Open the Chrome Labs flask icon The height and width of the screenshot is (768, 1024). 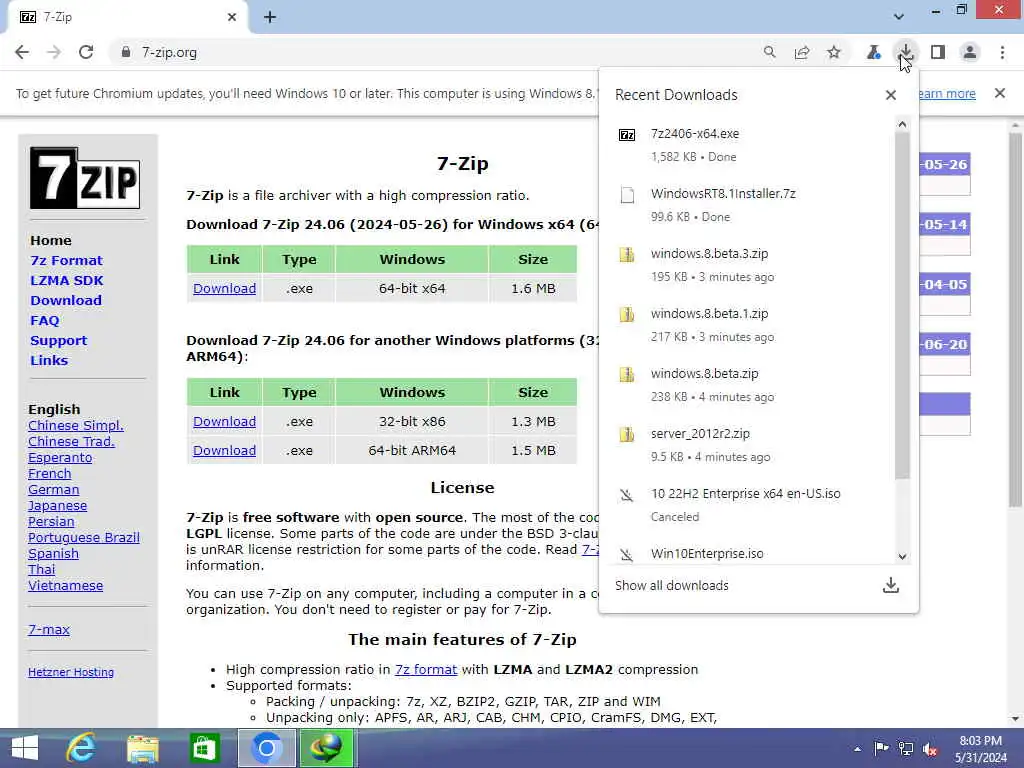[874, 52]
